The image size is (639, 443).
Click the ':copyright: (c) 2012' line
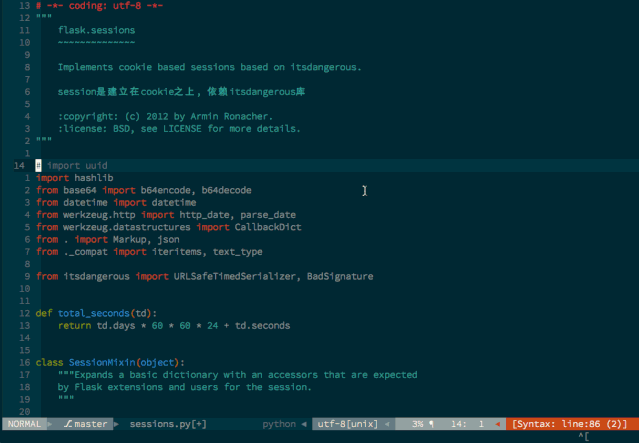(x=165, y=116)
